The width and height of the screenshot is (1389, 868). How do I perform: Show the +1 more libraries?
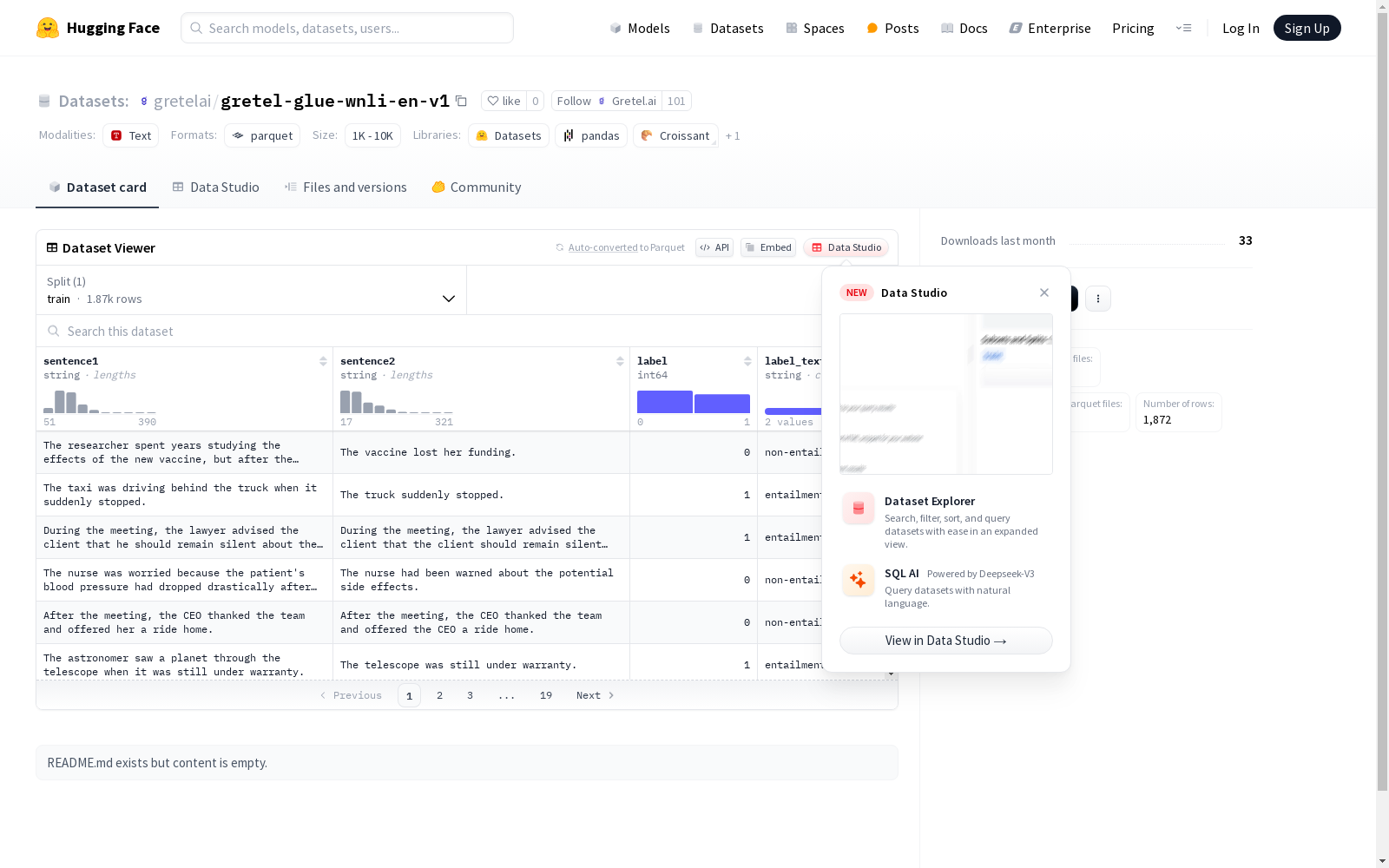[x=733, y=135]
